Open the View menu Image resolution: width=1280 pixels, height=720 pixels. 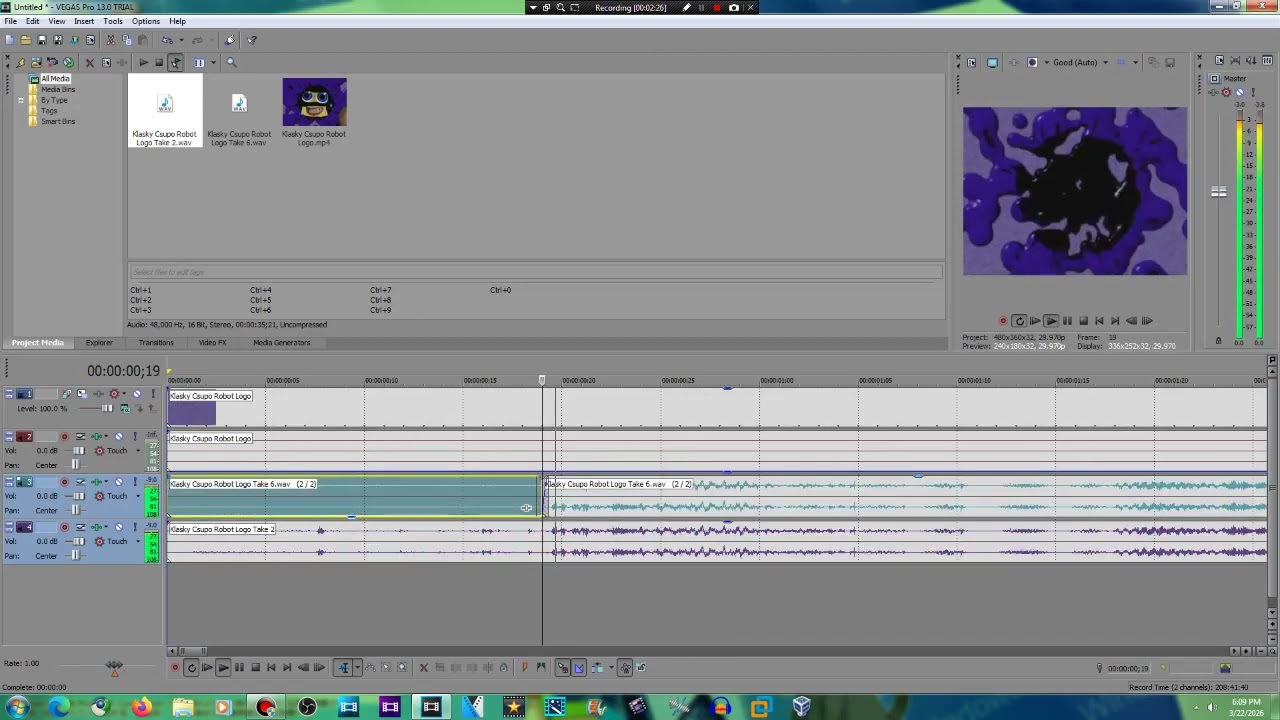pyautogui.click(x=57, y=21)
